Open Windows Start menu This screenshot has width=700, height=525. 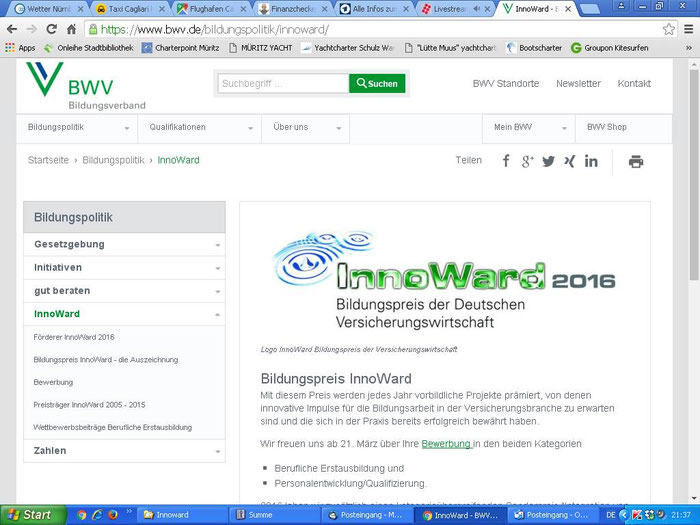pos(33,515)
